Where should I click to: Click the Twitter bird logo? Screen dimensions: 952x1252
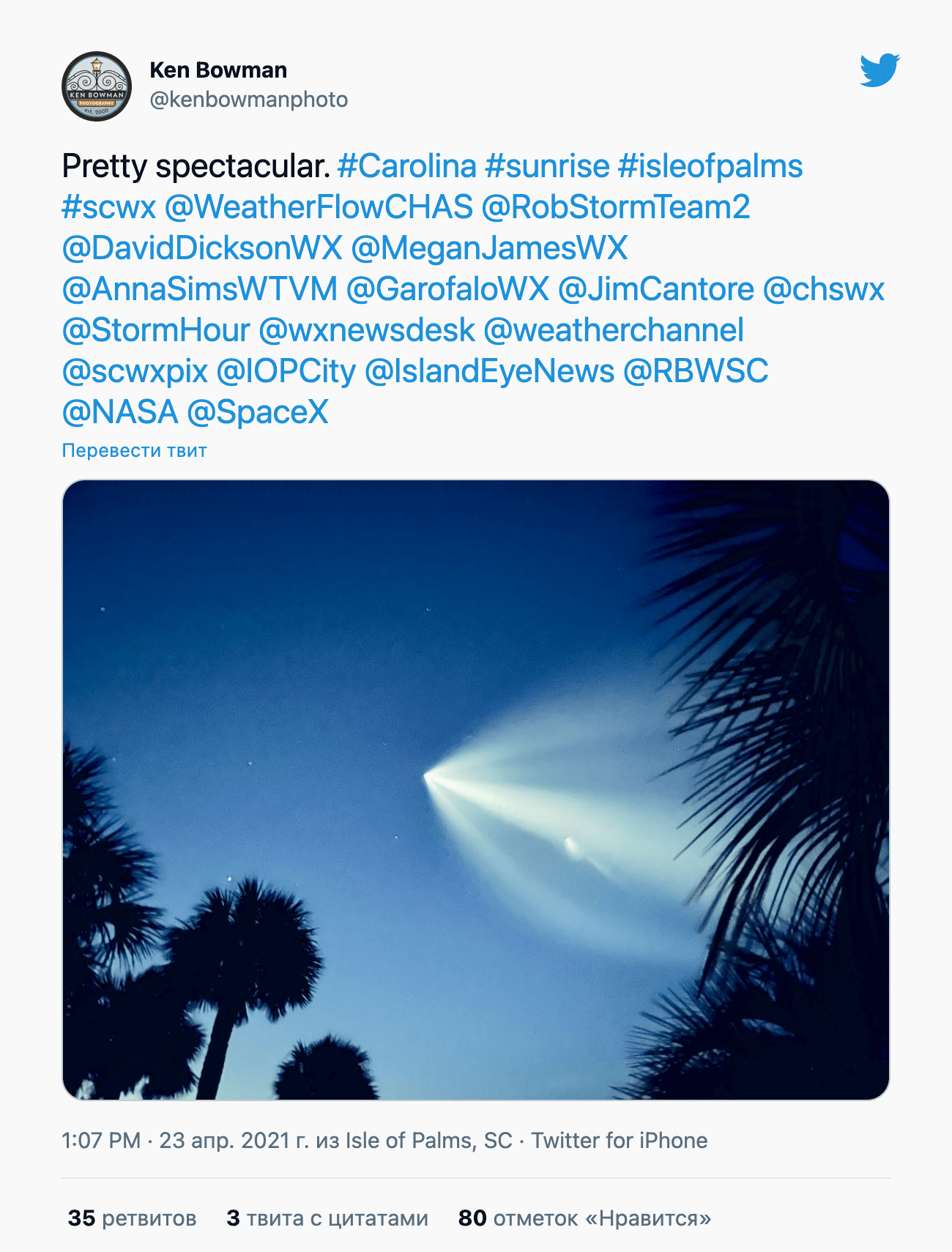click(x=880, y=70)
